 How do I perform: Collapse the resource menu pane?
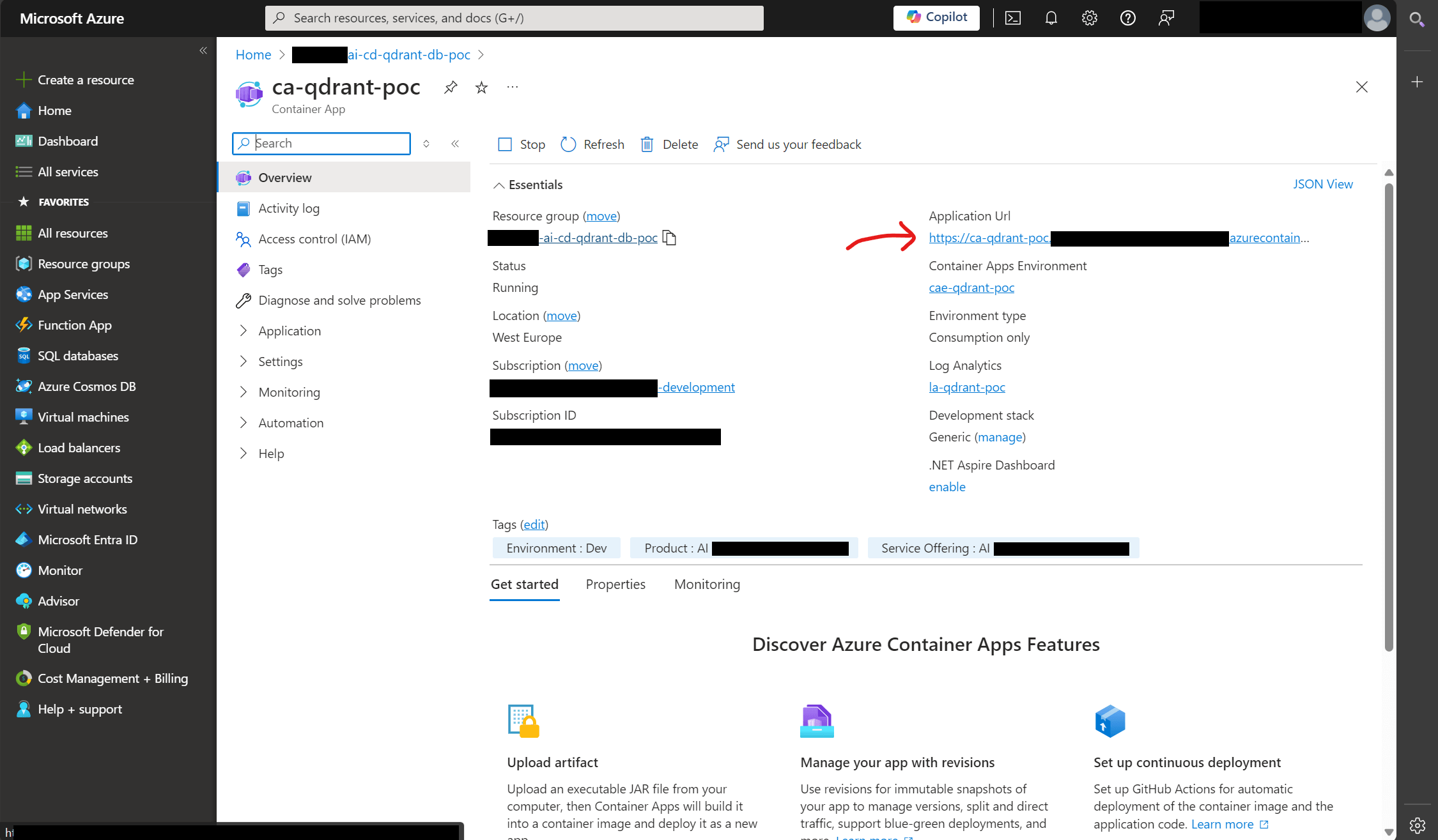(x=455, y=144)
